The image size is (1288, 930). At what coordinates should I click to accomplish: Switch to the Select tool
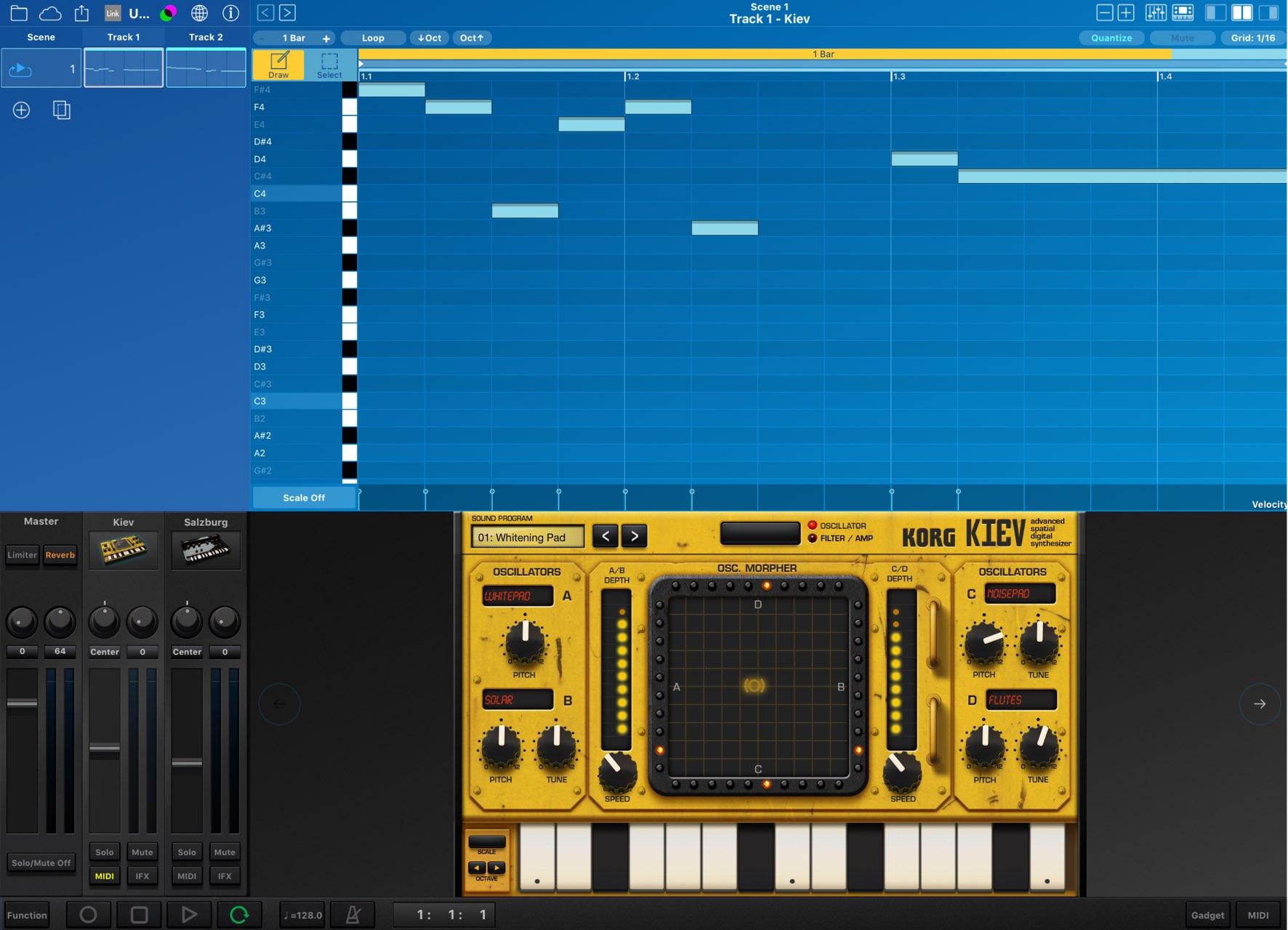pyautogui.click(x=329, y=65)
